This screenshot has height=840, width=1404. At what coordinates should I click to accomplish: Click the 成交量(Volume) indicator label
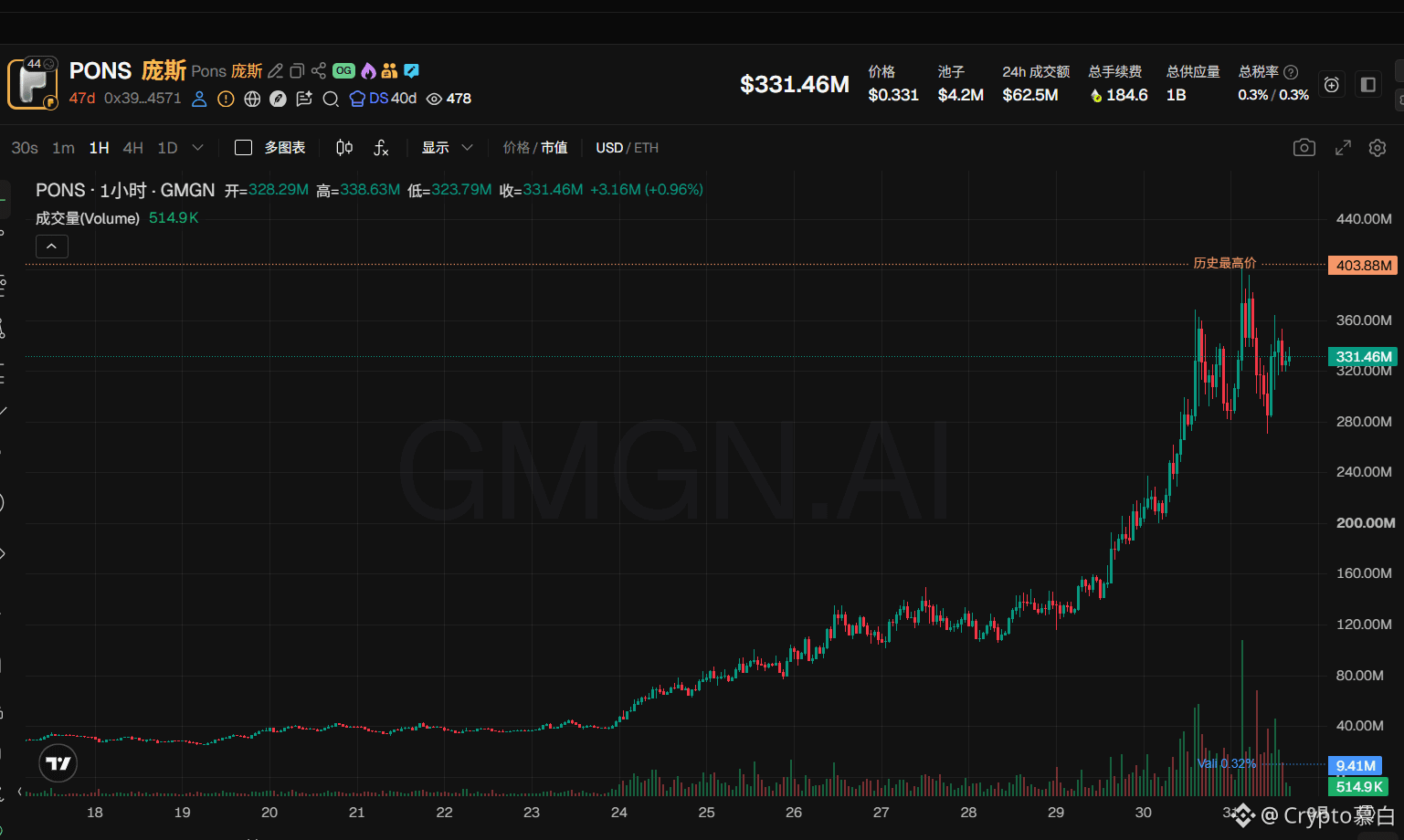coord(88,218)
